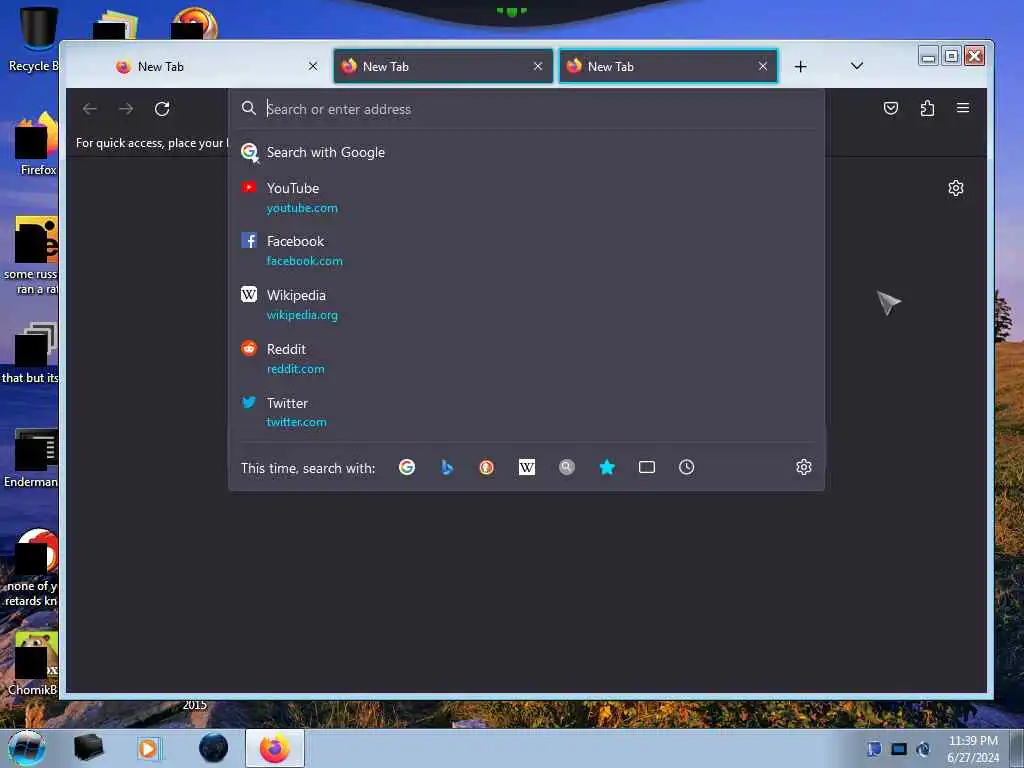Expand the list all tabs chevron
Screen dimensions: 1024x768
click(x=857, y=66)
